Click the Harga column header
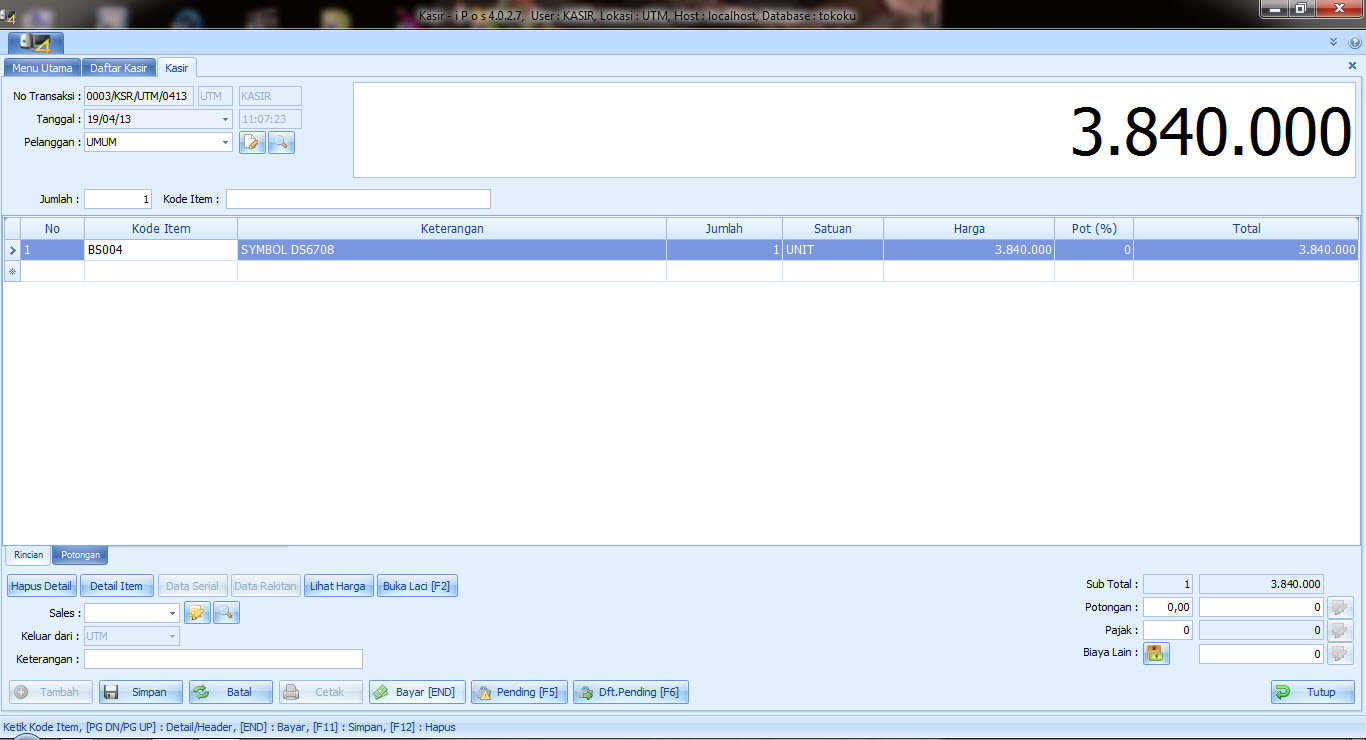This screenshot has height=740, width=1366. tap(969, 229)
